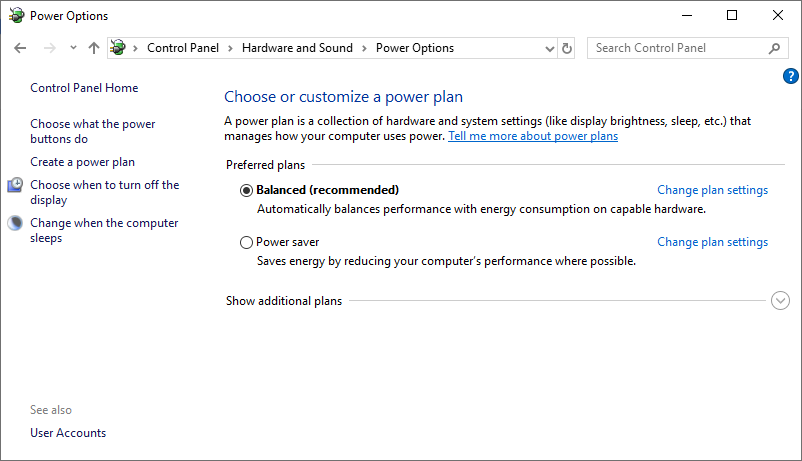The height and width of the screenshot is (461, 802).
Task: Open the address bar history dropdown
Action: coord(550,49)
